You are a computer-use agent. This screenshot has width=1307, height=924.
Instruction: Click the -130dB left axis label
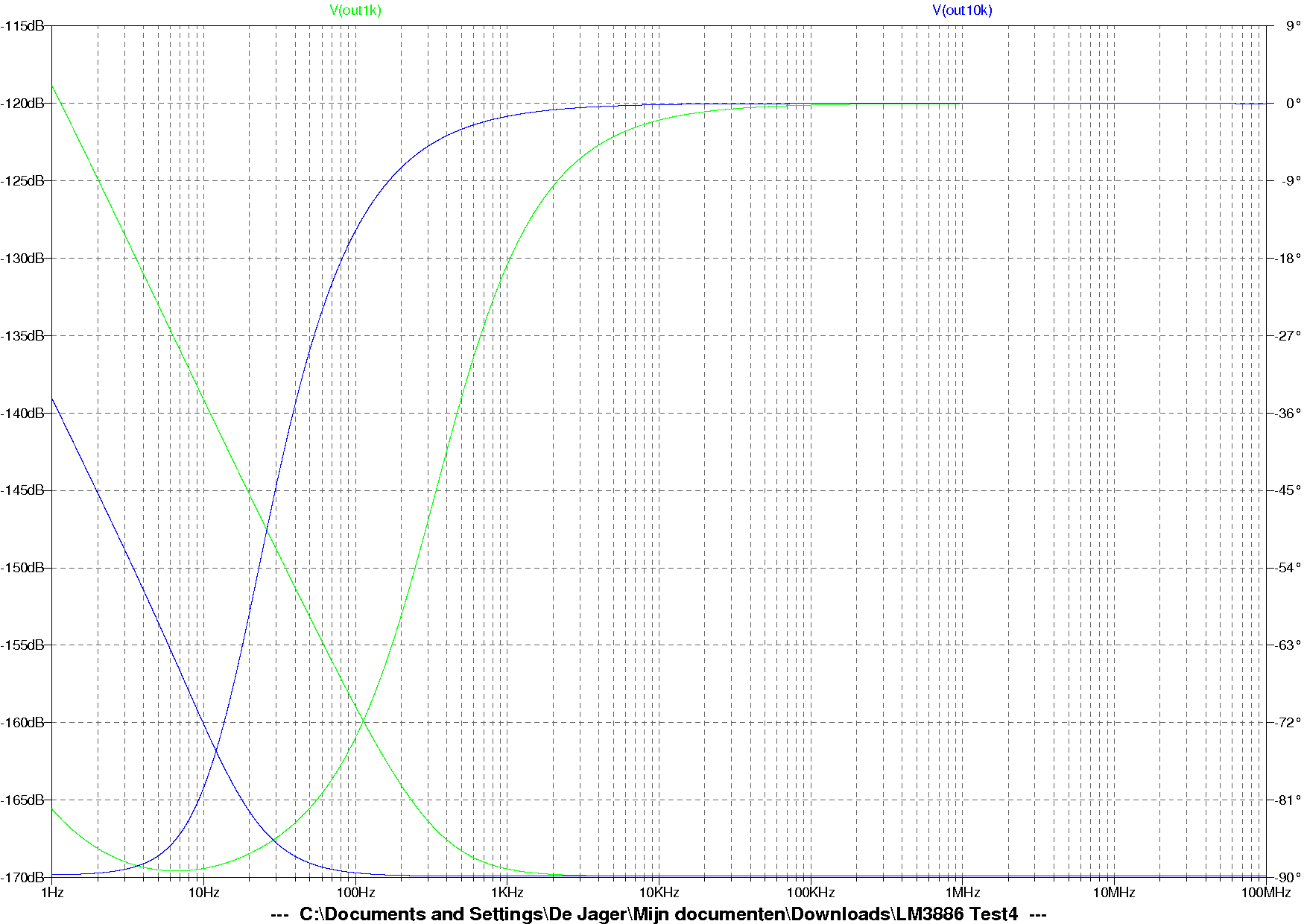click(22, 259)
